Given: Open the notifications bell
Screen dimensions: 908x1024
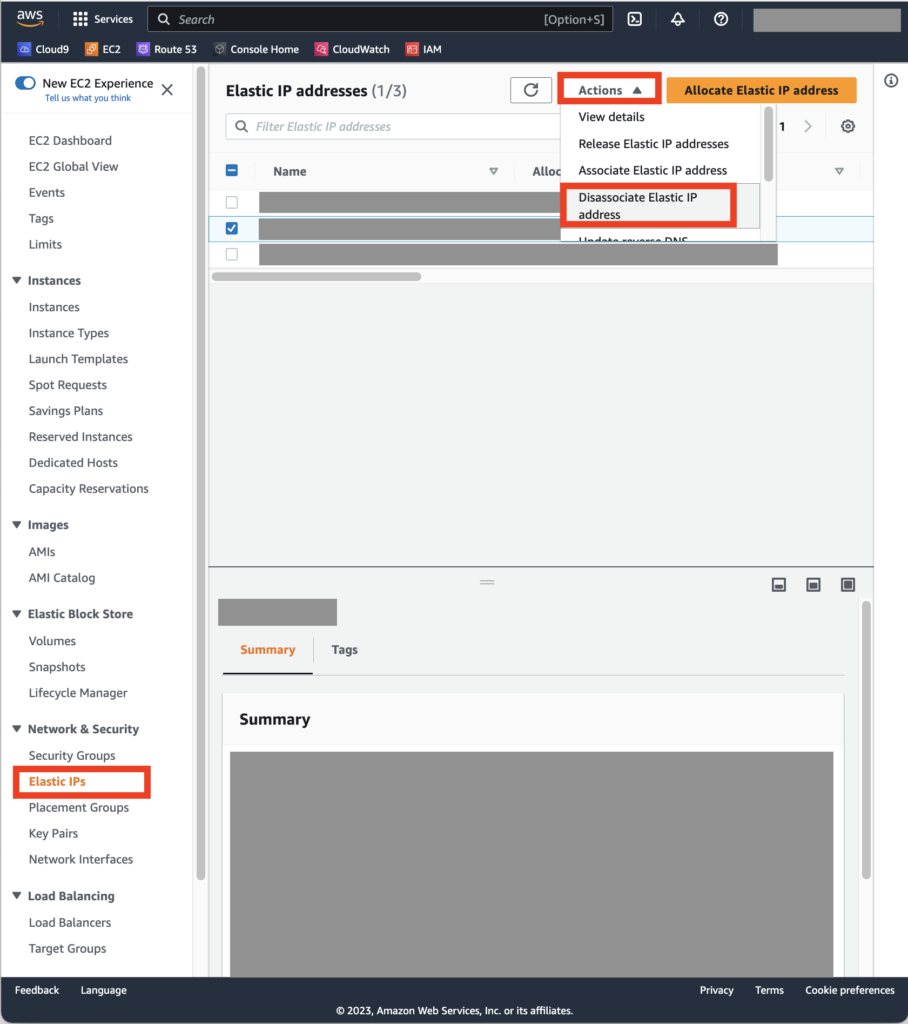Looking at the screenshot, I should 677,19.
